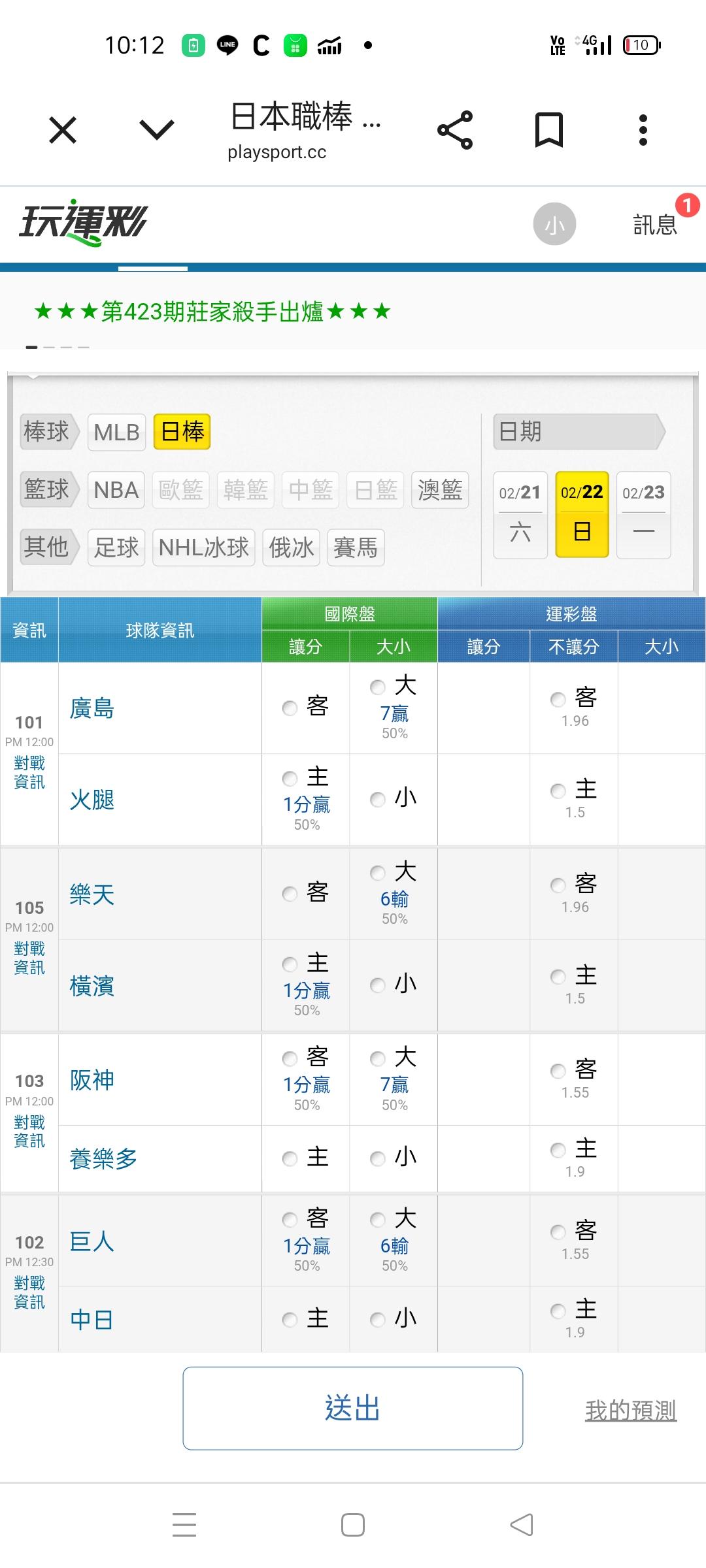The height and width of the screenshot is (1568, 706).
Task: Open the three-dot overflow menu
Action: (643, 130)
